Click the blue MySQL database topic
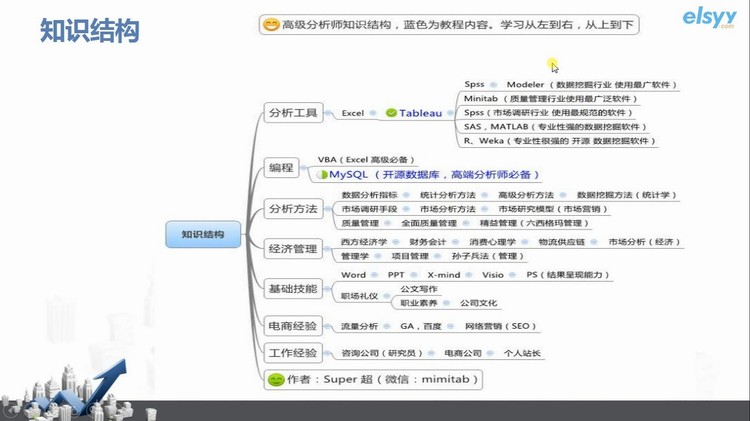750x421 pixels. click(x=434, y=175)
